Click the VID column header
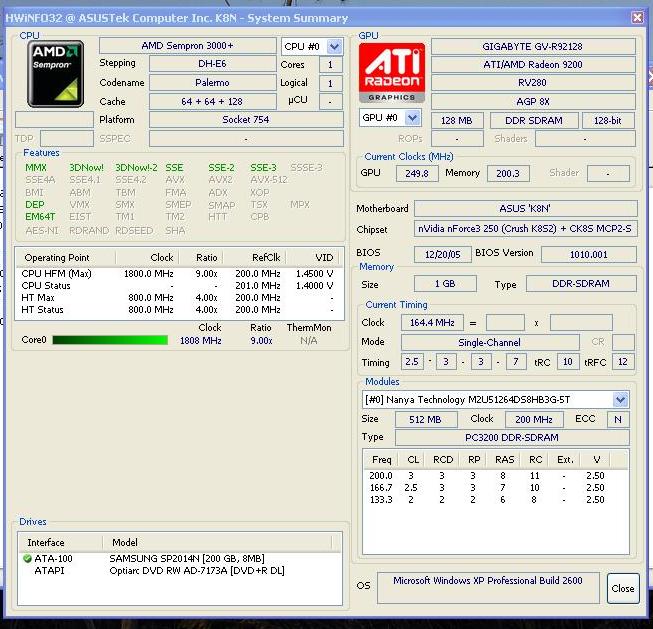This screenshot has width=653, height=629. [312, 258]
